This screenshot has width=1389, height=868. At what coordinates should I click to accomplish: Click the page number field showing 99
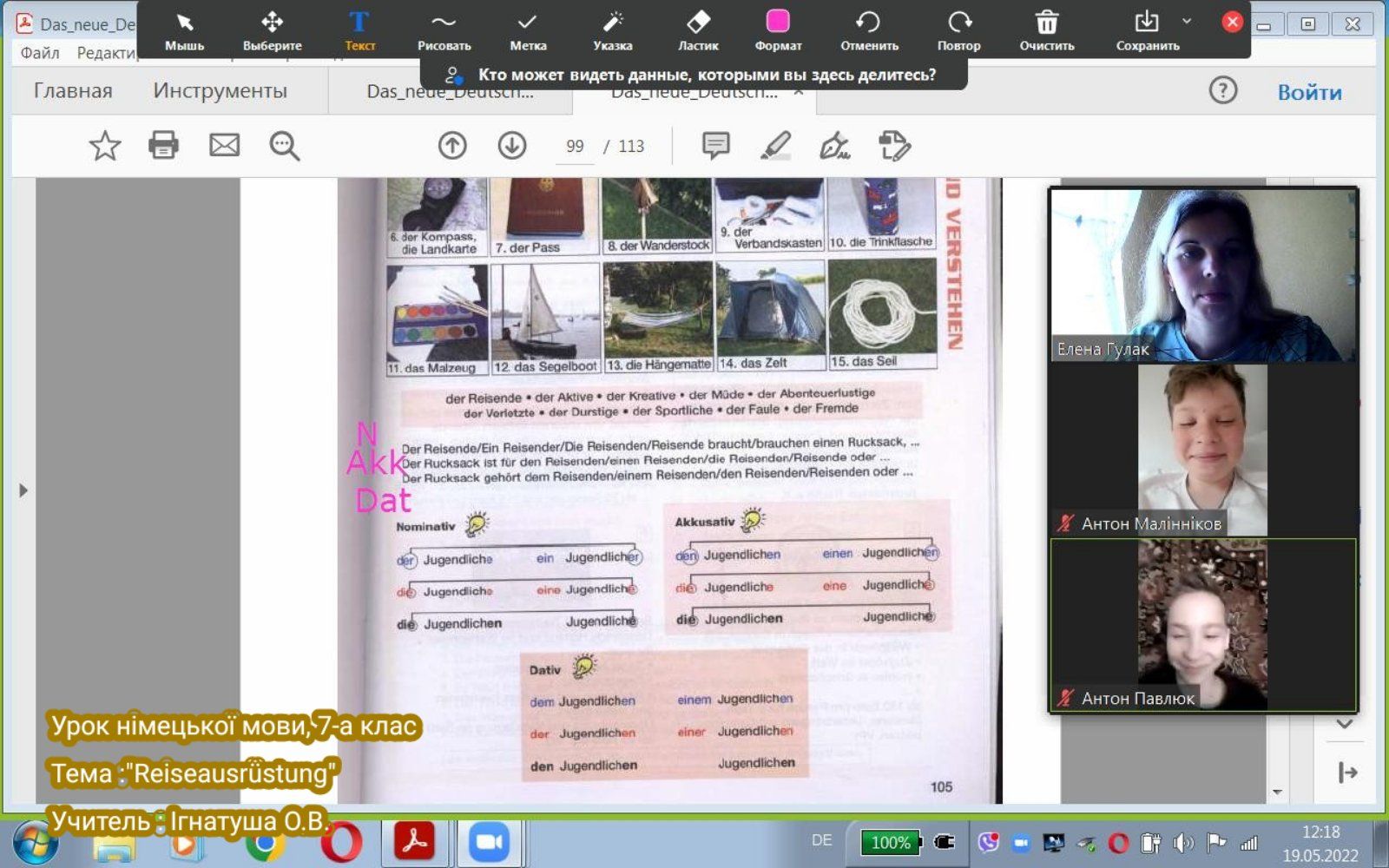click(575, 147)
